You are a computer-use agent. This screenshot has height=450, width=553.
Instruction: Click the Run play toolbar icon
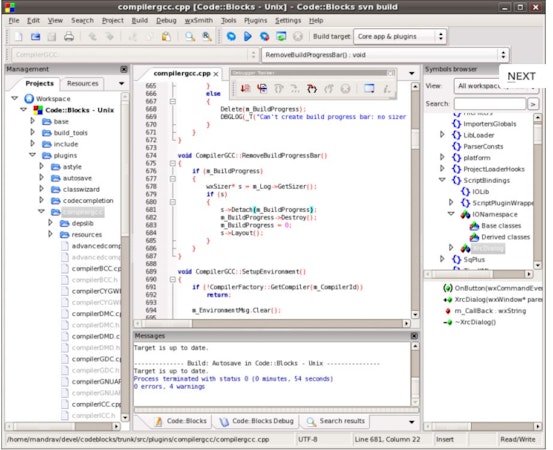click(x=248, y=36)
